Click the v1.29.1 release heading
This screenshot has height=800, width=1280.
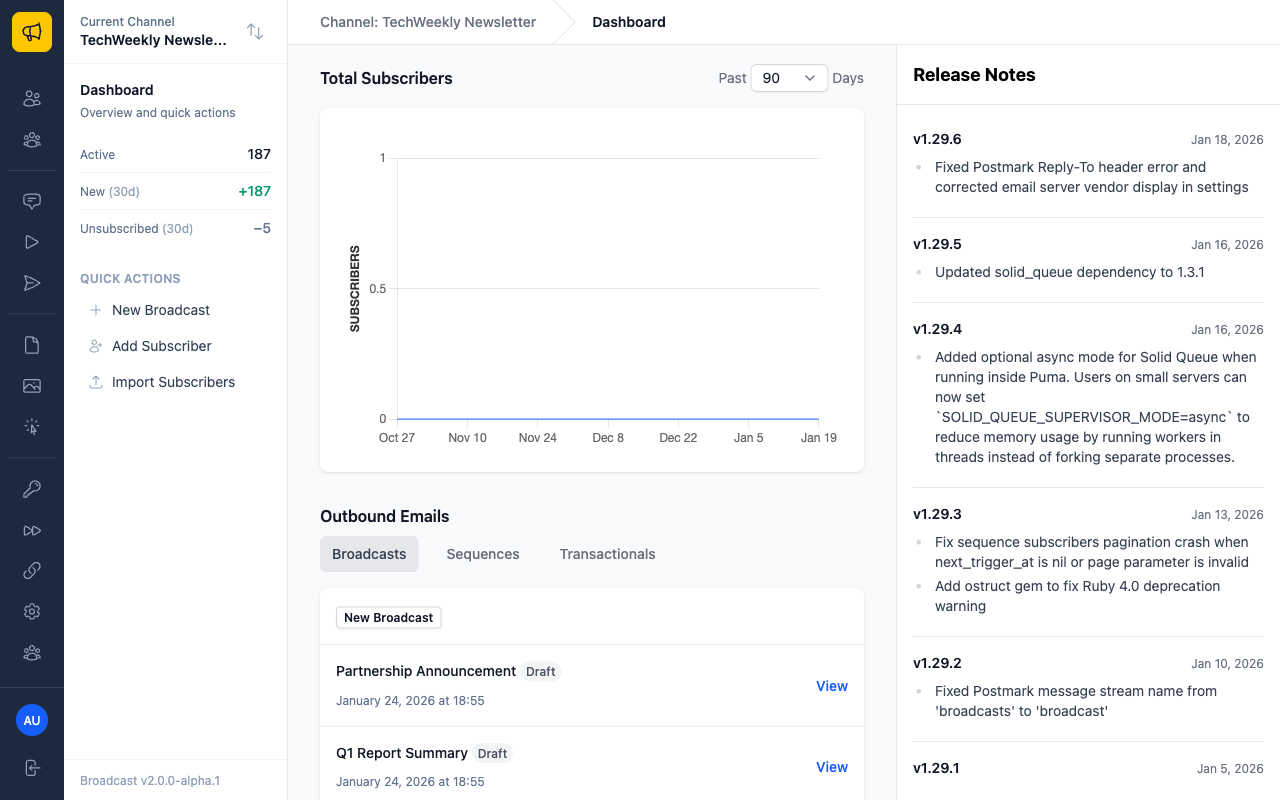coord(936,768)
